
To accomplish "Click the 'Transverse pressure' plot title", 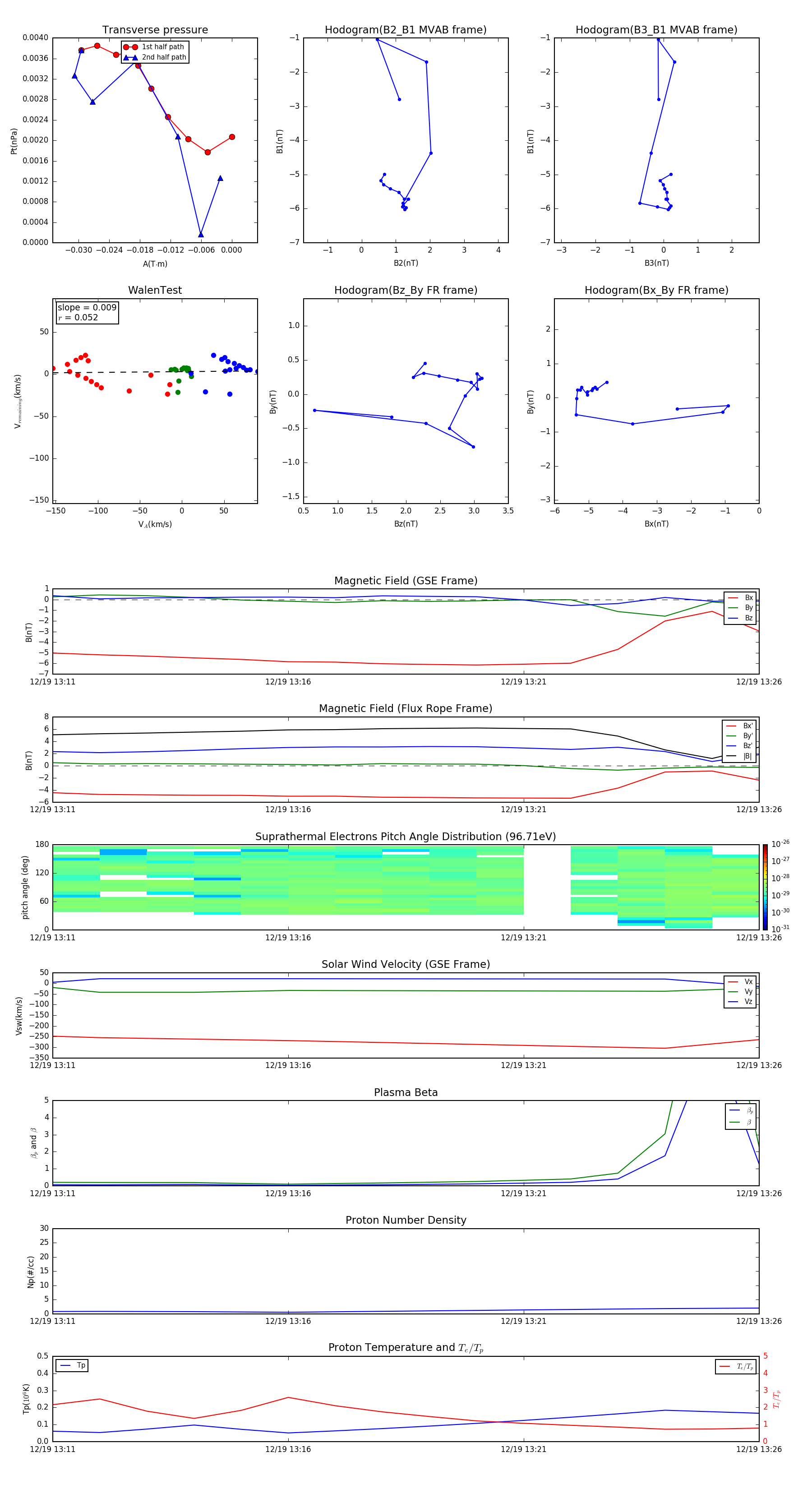I will (x=155, y=29).
